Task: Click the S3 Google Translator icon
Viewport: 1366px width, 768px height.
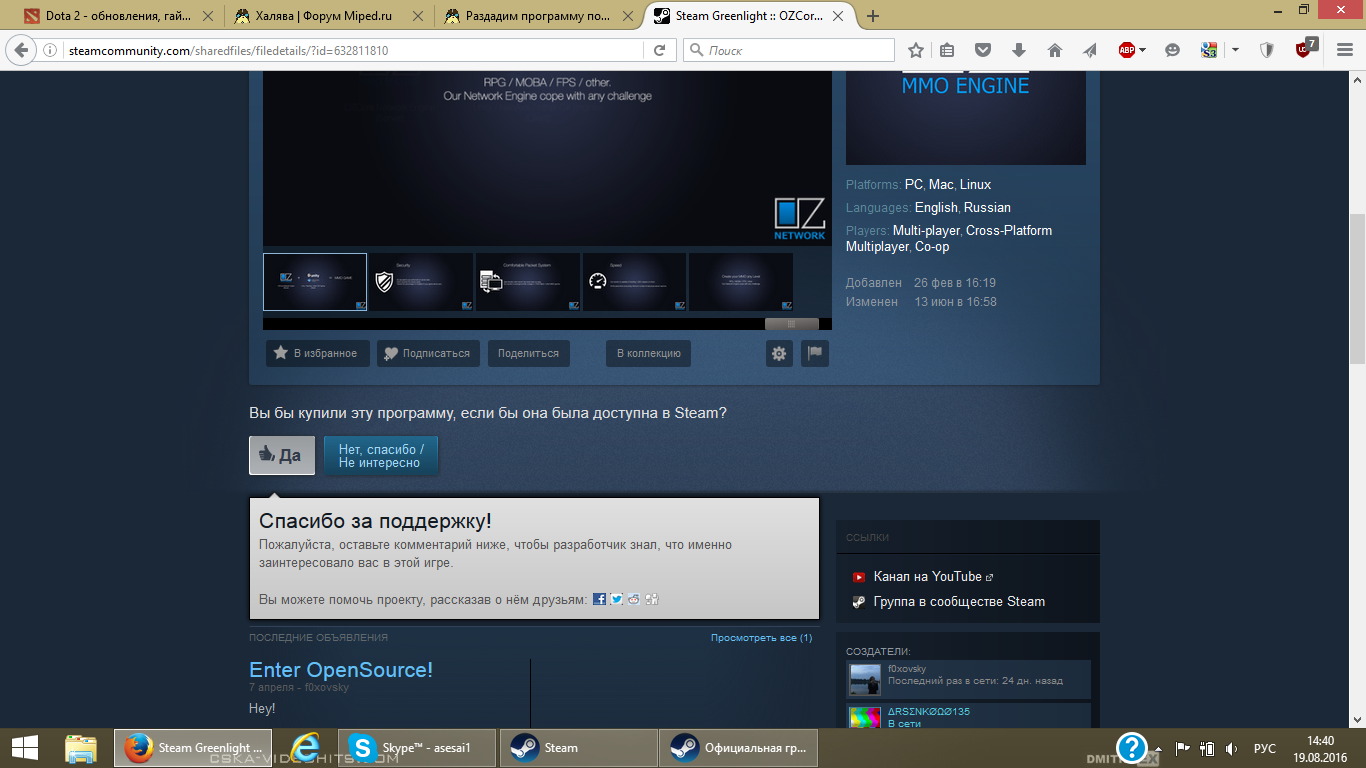Action: pos(1209,50)
